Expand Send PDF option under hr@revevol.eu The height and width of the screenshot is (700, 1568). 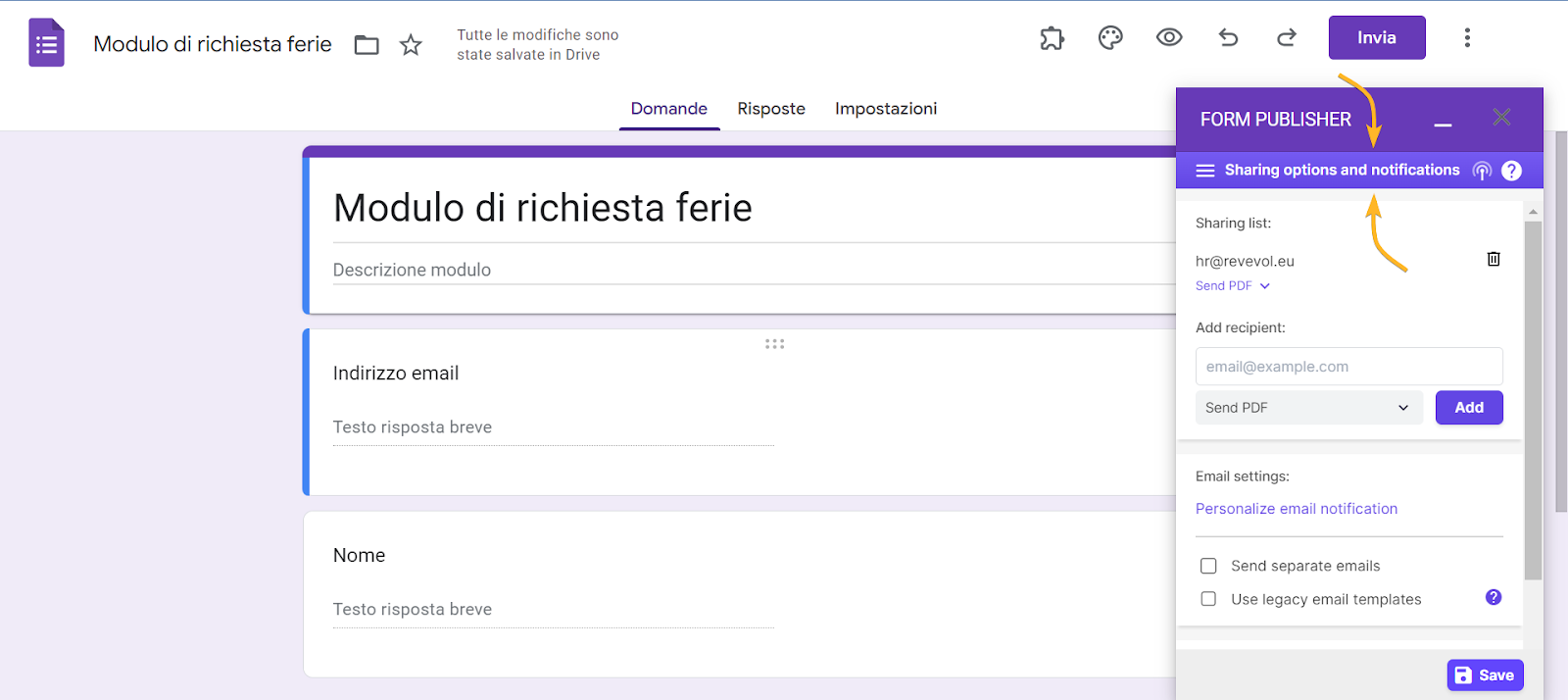click(x=1233, y=286)
